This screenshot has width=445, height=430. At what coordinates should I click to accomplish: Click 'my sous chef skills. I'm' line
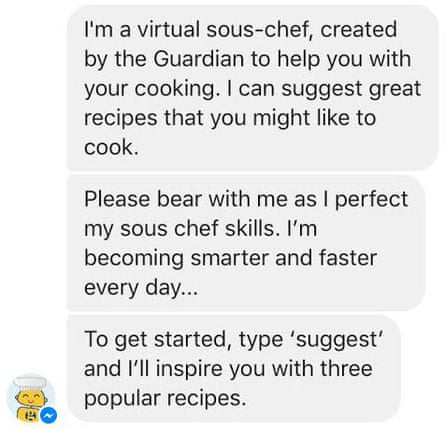pyautogui.click(x=200, y=230)
